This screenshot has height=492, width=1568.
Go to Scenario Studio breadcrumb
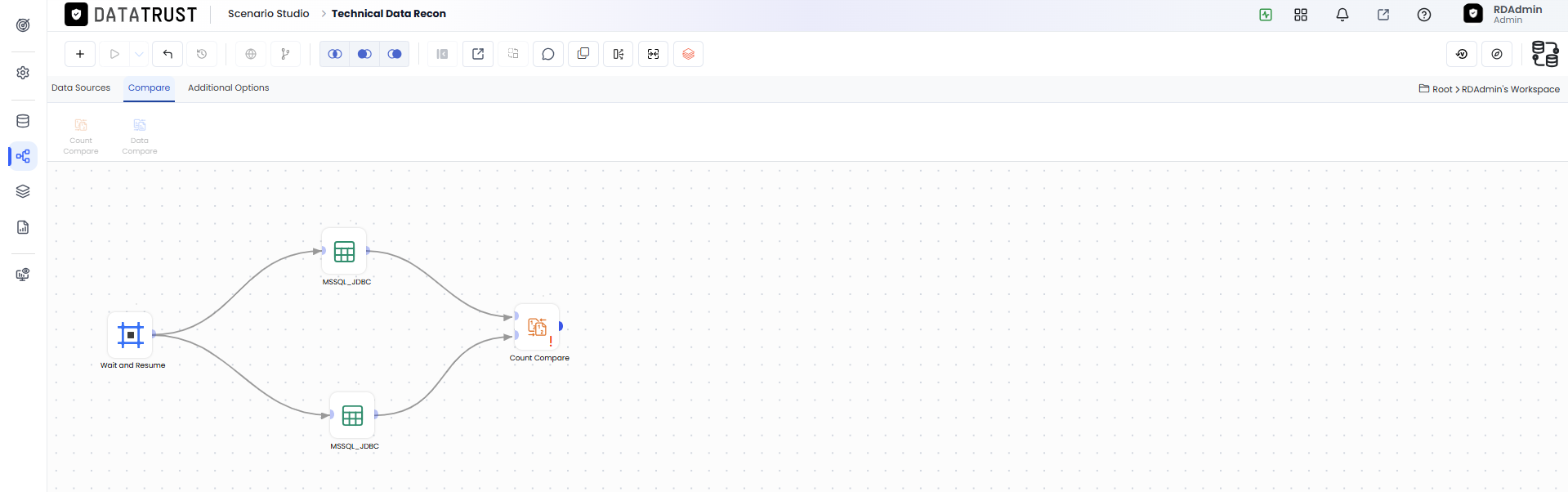[x=268, y=14]
